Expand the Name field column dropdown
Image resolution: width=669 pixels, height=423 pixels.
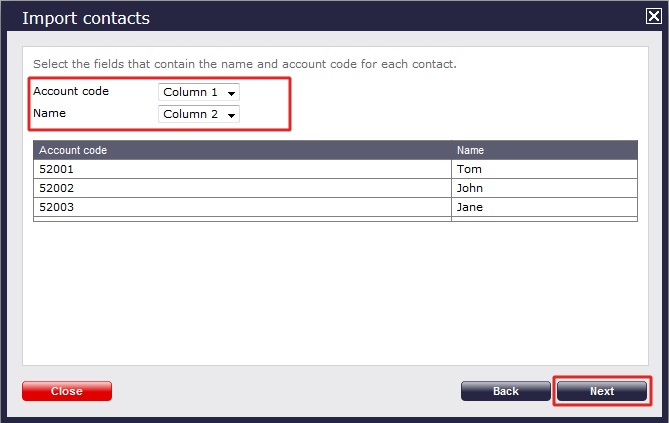click(199, 114)
